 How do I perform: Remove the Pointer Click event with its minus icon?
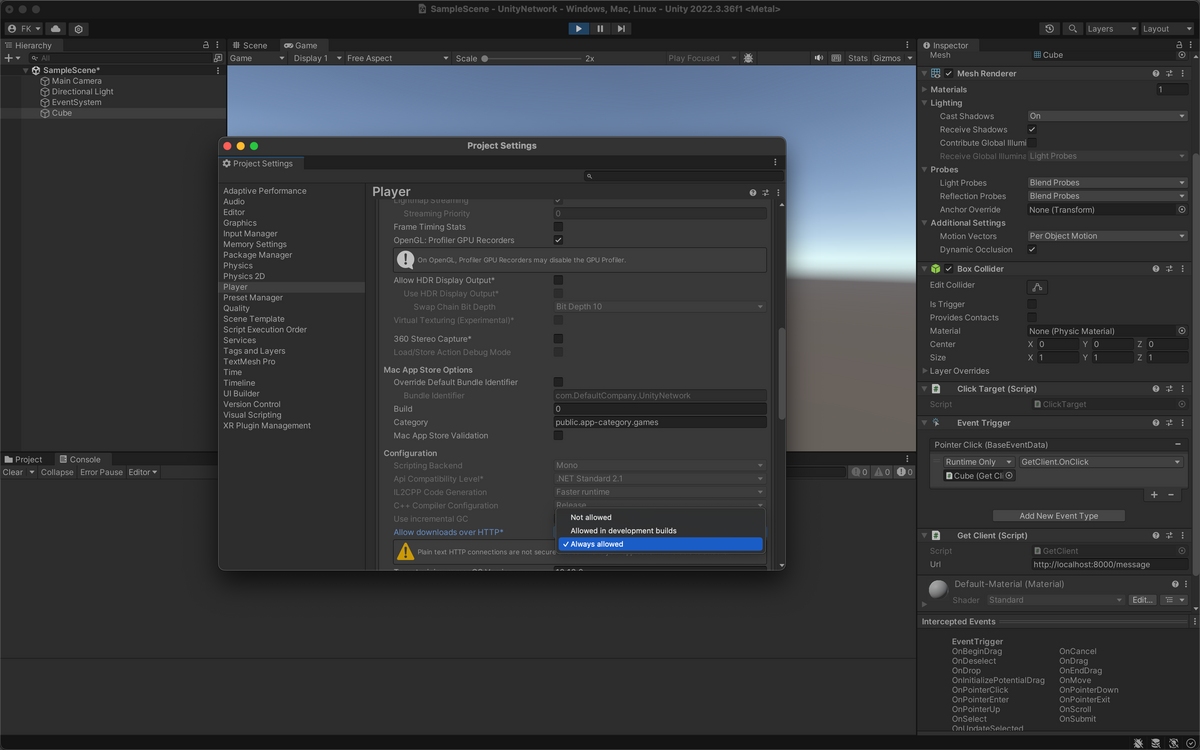click(x=1178, y=444)
